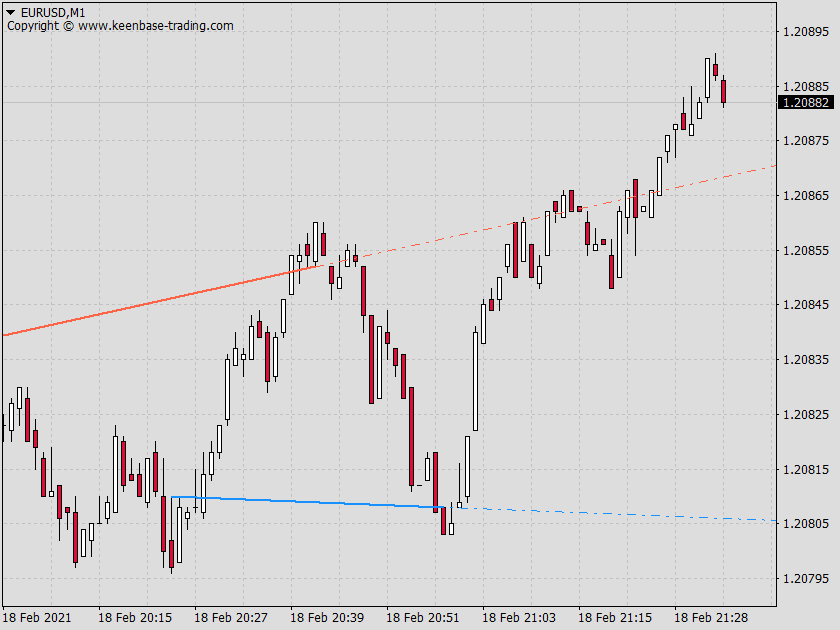Click the 18 Feb 20:27 time label
This screenshot has width=840, height=630.
click(x=231, y=618)
